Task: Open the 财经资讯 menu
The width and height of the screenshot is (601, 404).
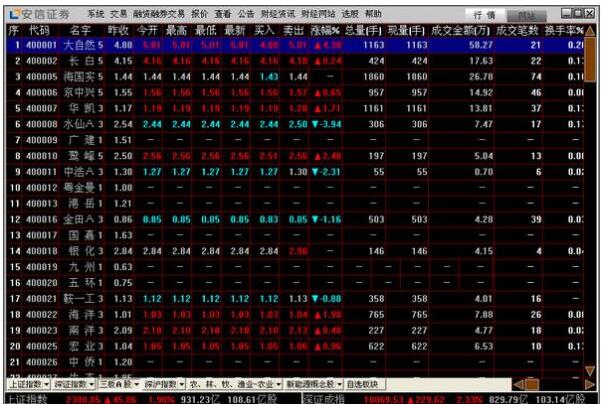Action: 278,14
